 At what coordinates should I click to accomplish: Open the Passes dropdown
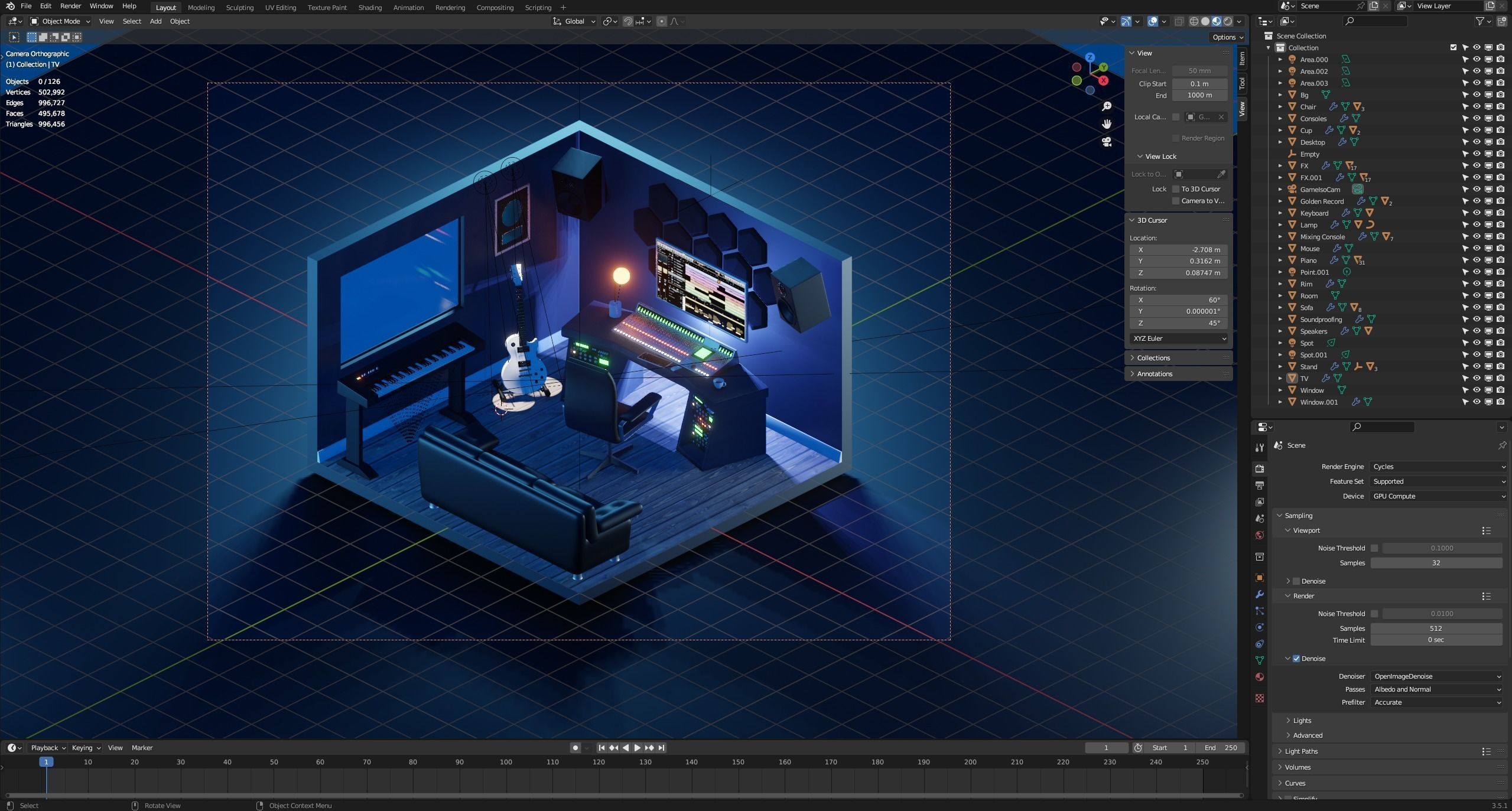(x=1436, y=689)
